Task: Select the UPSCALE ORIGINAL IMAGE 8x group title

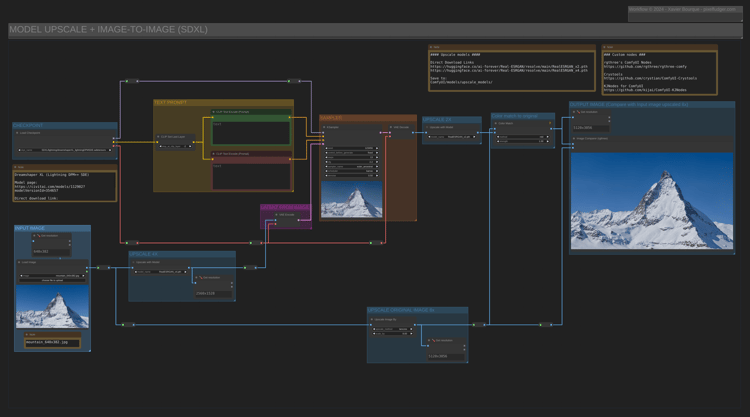Action: 401,310
